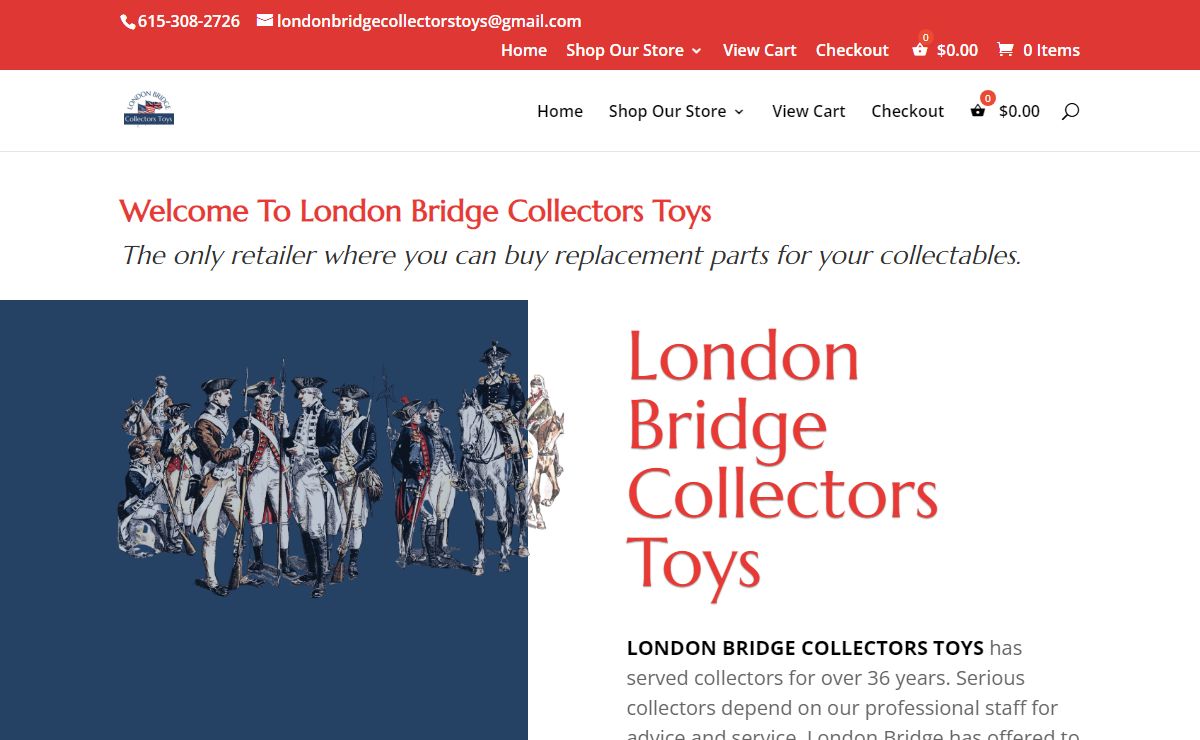The width and height of the screenshot is (1200, 740).
Task: Select Checkout in the red top bar
Action: [852, 50]
